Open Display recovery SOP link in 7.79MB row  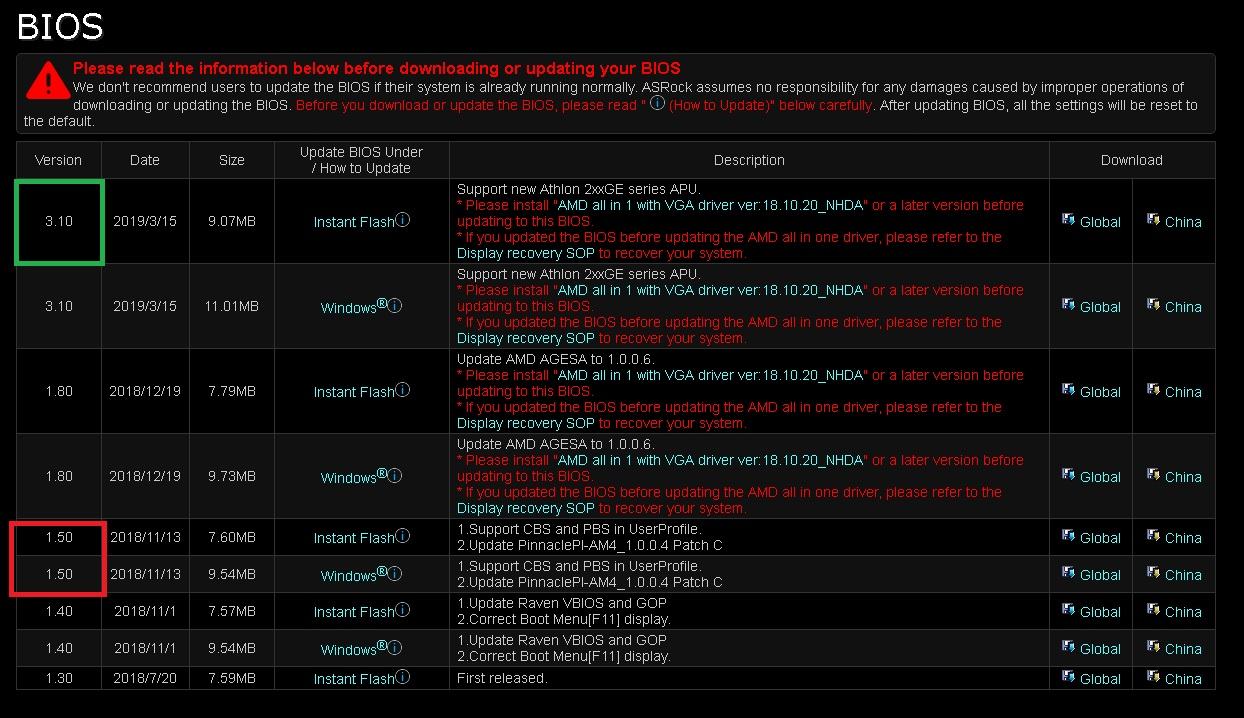click(526, 423)
